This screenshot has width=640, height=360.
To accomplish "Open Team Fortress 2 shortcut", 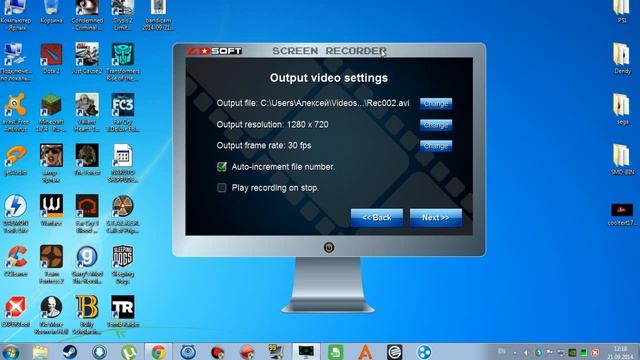I will (51, 264).
